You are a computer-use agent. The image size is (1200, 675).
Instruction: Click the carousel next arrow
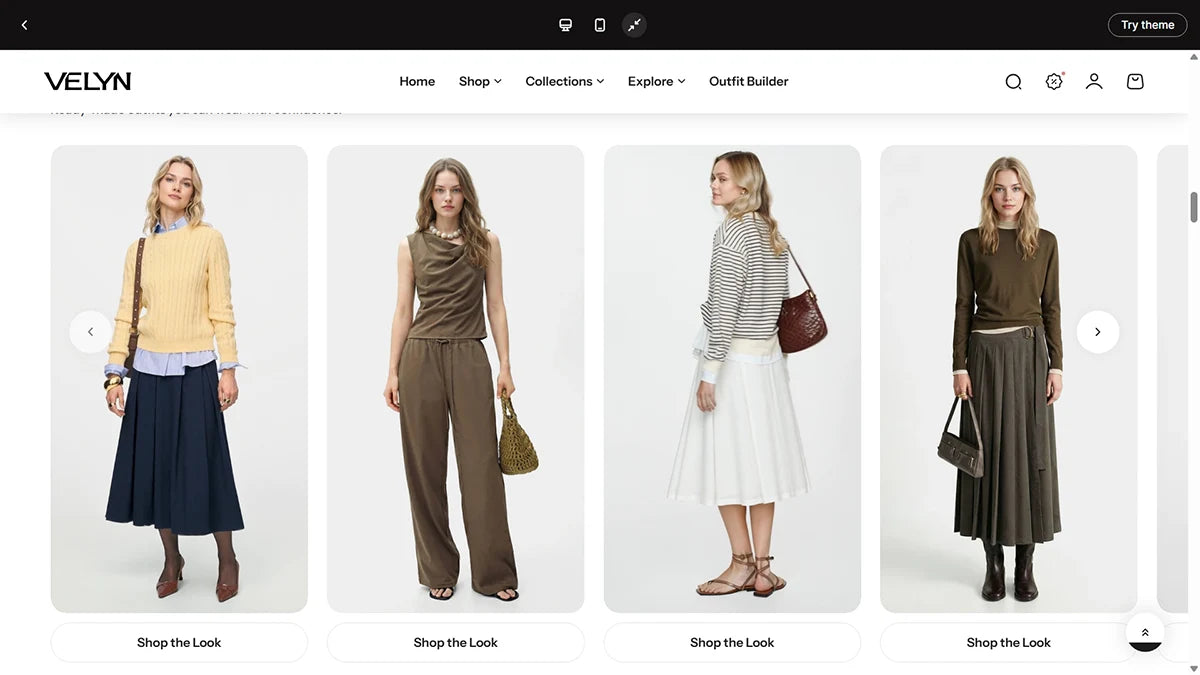1097,332
